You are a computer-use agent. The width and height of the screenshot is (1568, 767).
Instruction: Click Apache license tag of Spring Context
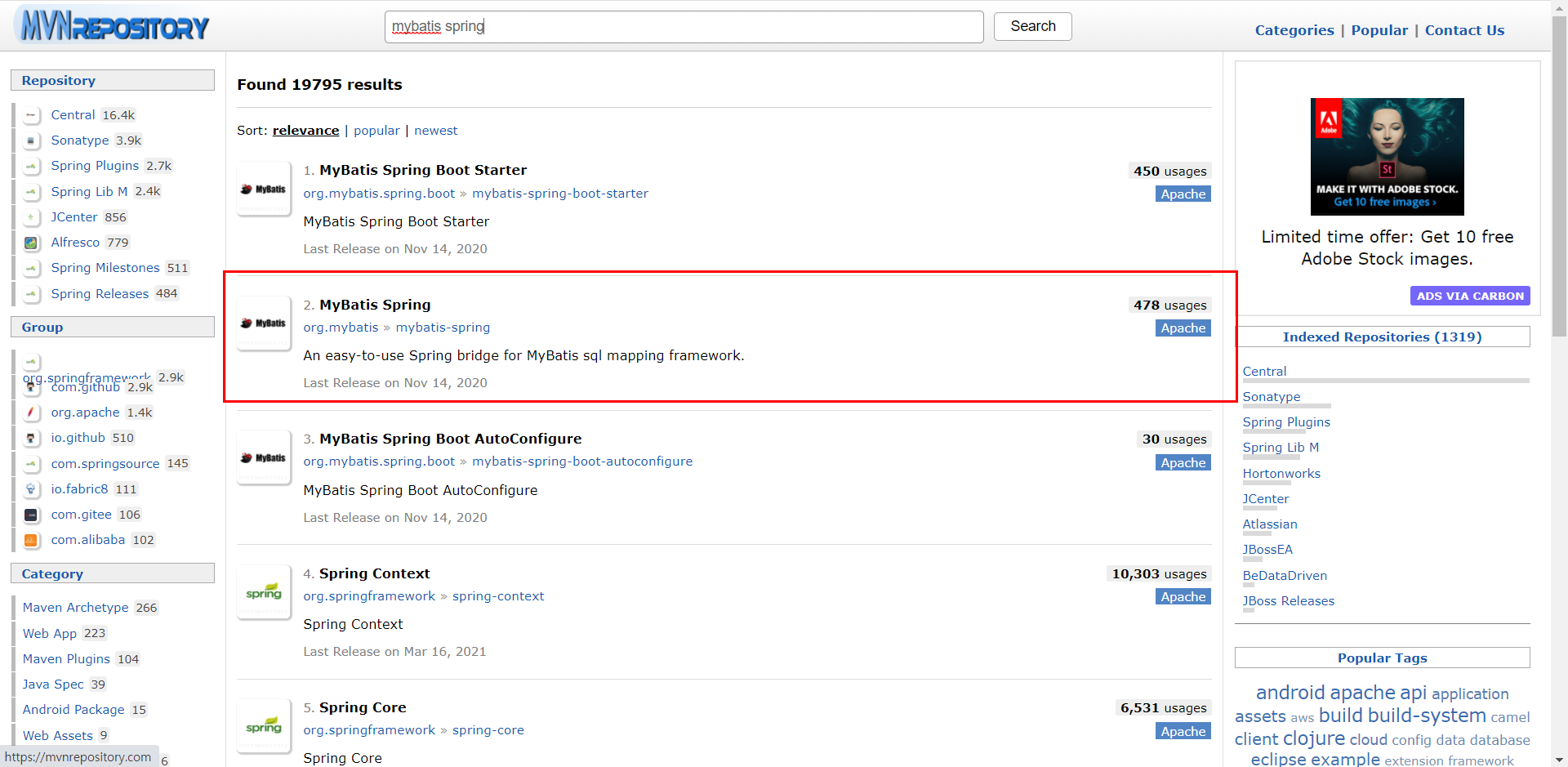[1183, 597]
